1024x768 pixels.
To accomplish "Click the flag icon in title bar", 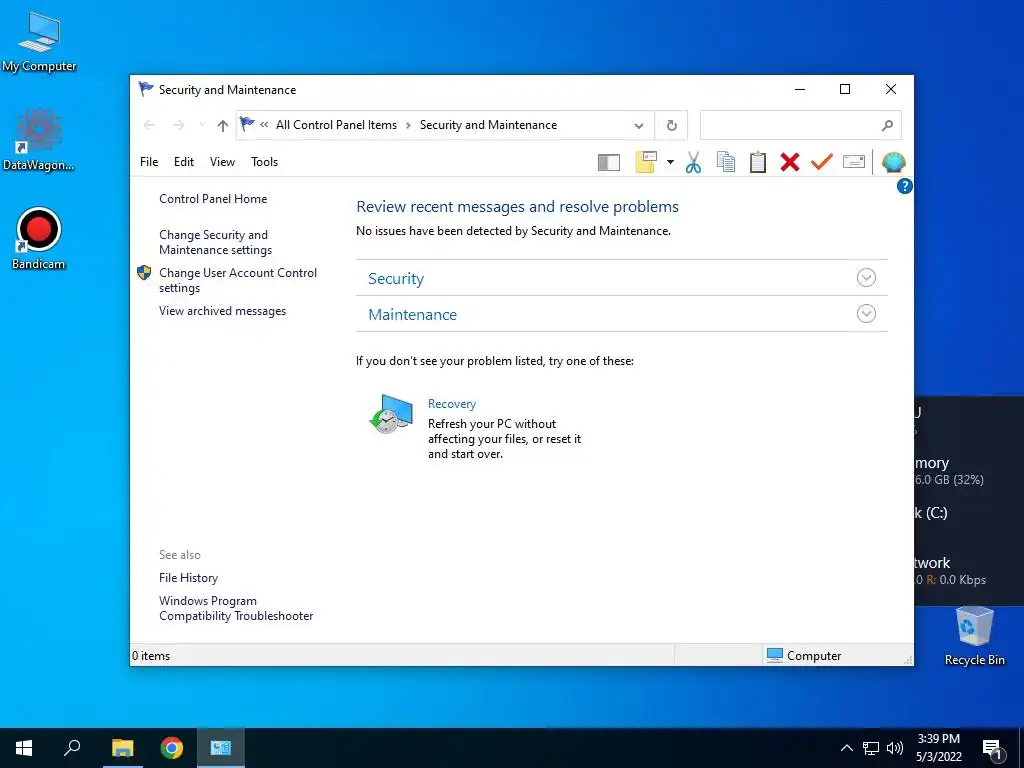I will coord(146,89).
